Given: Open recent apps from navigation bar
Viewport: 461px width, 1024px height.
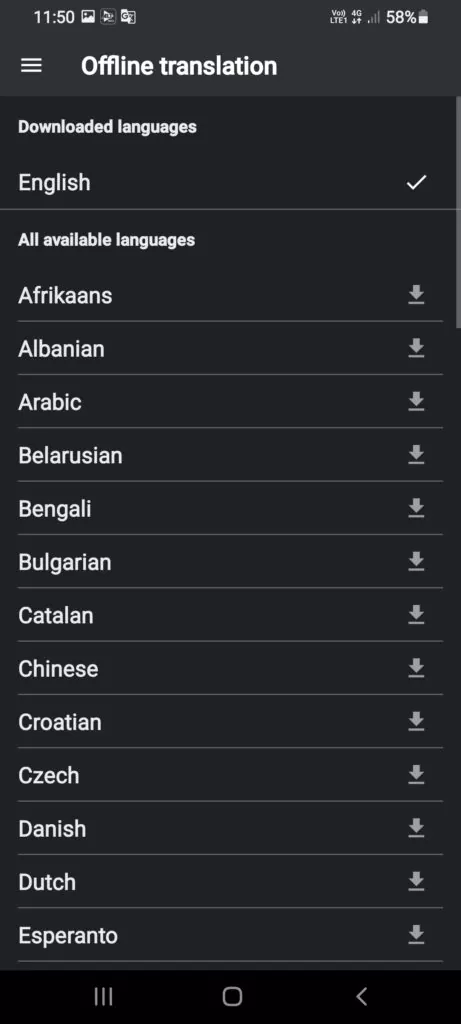Looking at the screenshot, I should tap(103, 997).
